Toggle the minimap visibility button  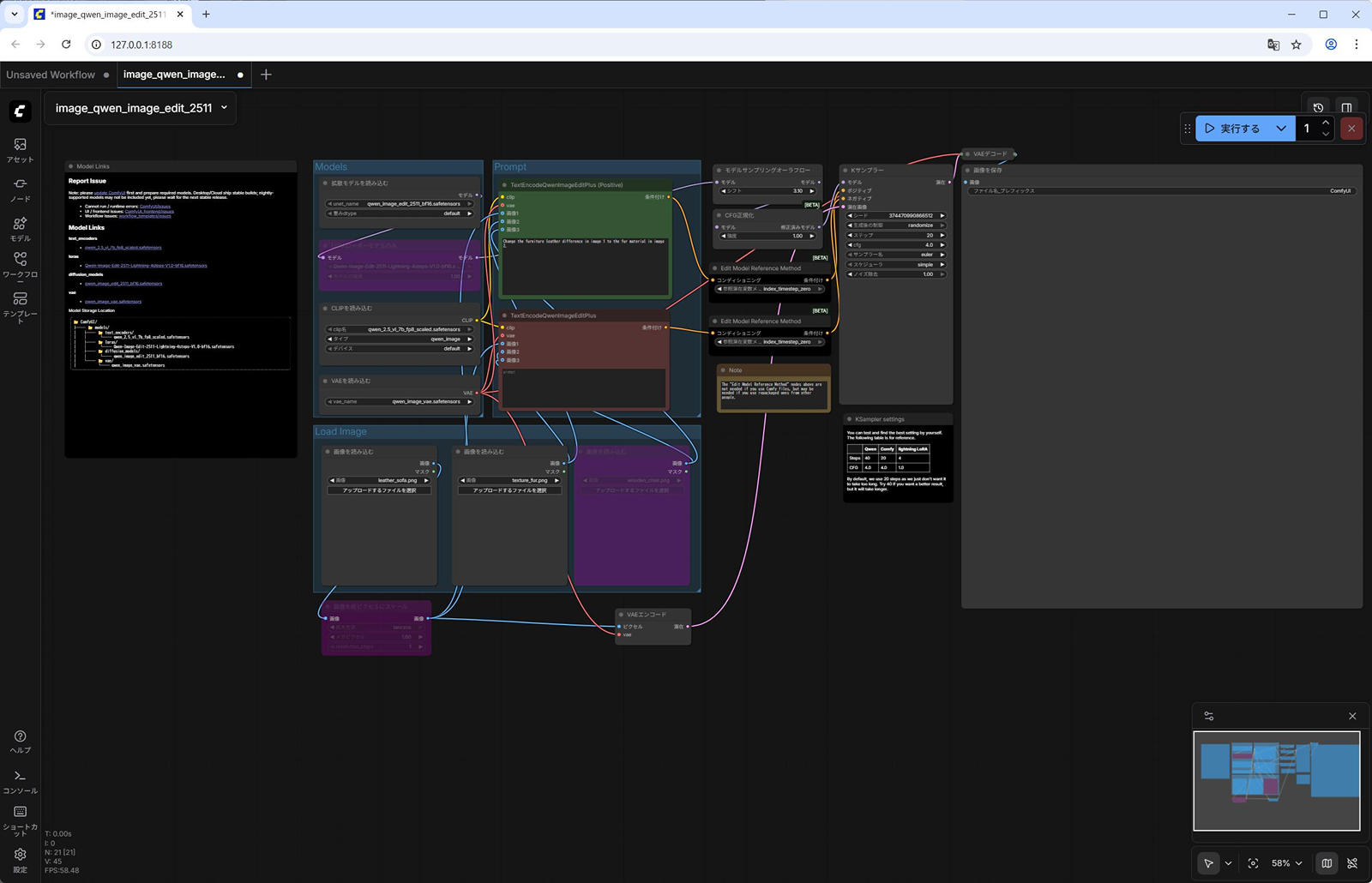pyautogui.click(x=1327, y=863)
